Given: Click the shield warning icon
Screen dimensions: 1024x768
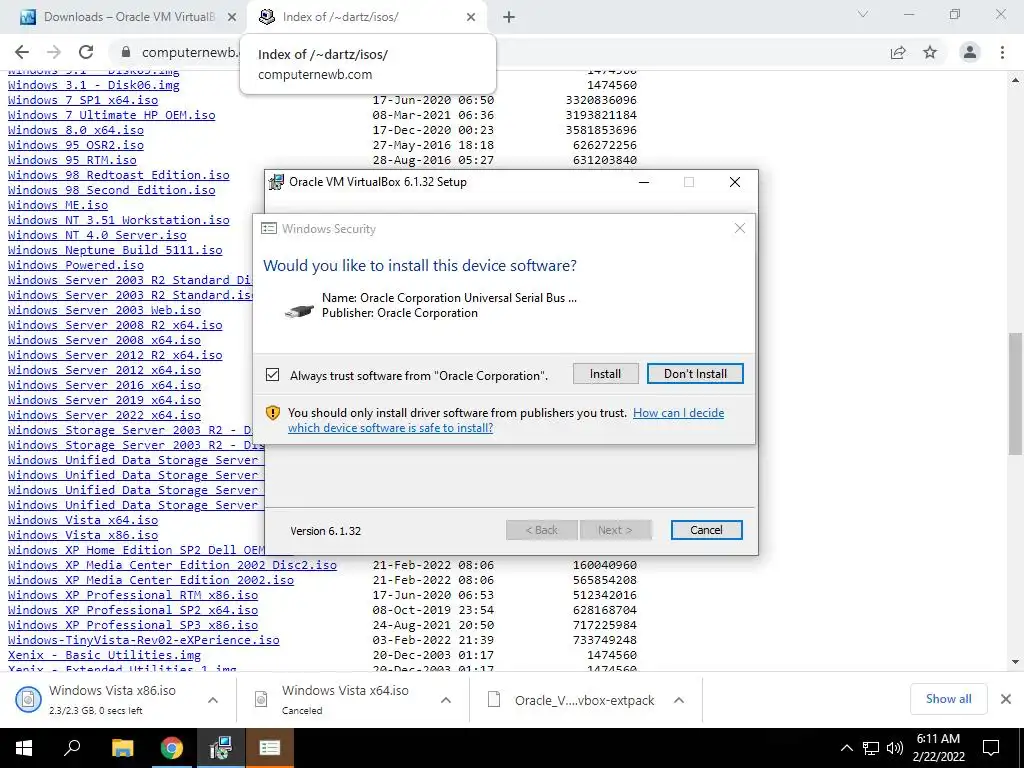Looking at the screenshot, I should pos(272,413).
